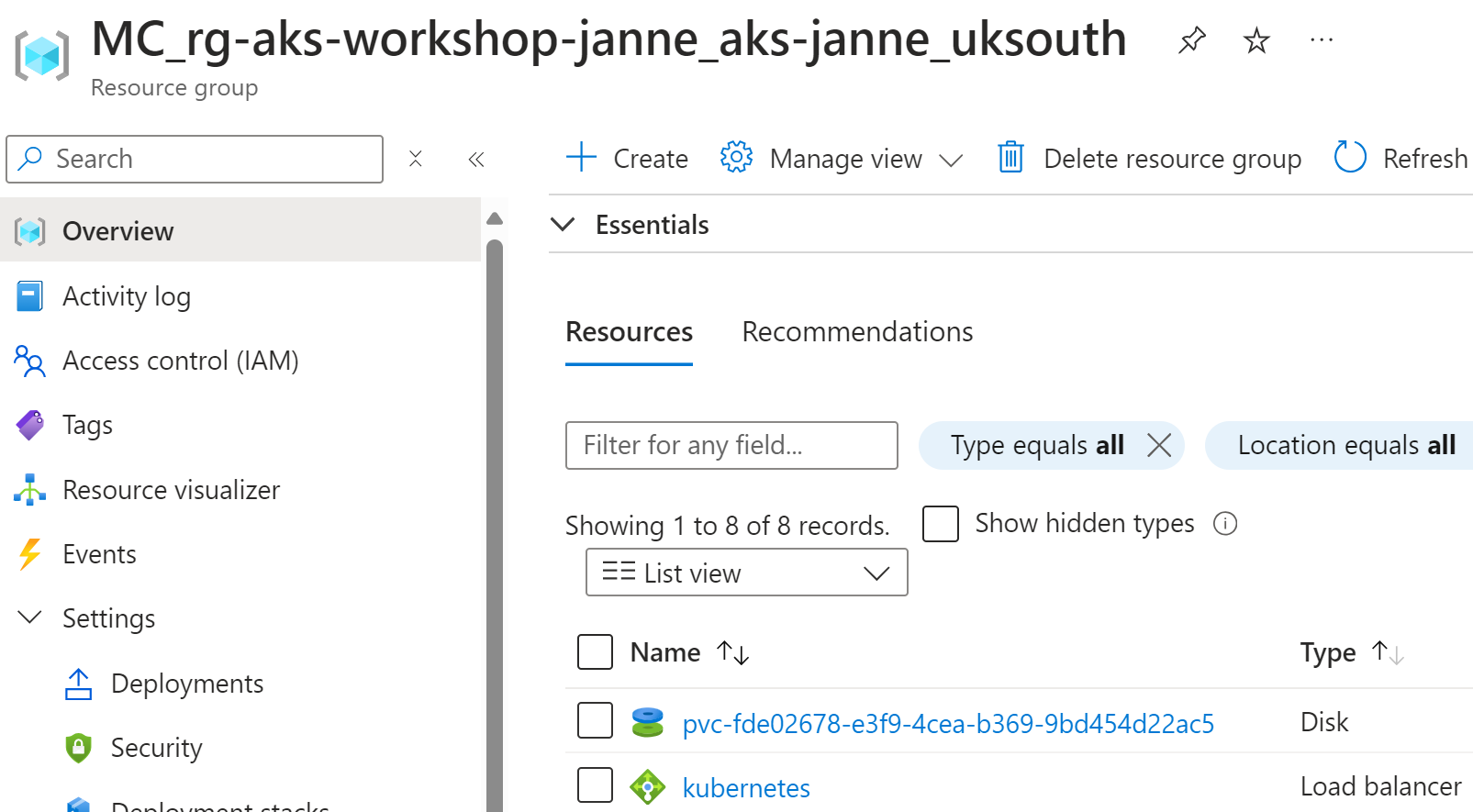Select Overview in the sidebar
This screenshot has width=1473, height=812.
click(240, 230)
